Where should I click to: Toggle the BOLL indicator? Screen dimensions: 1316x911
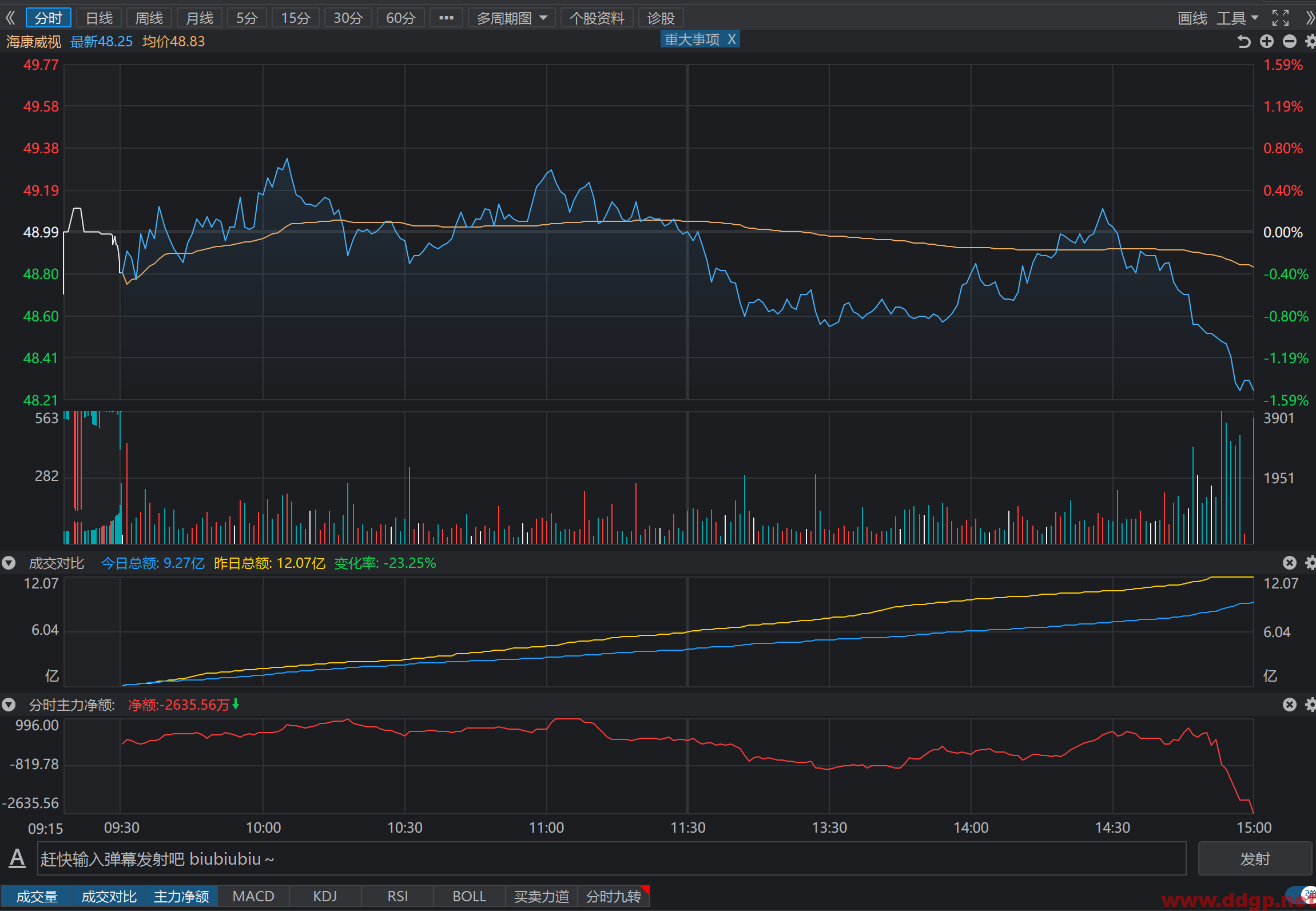(469, 896)
